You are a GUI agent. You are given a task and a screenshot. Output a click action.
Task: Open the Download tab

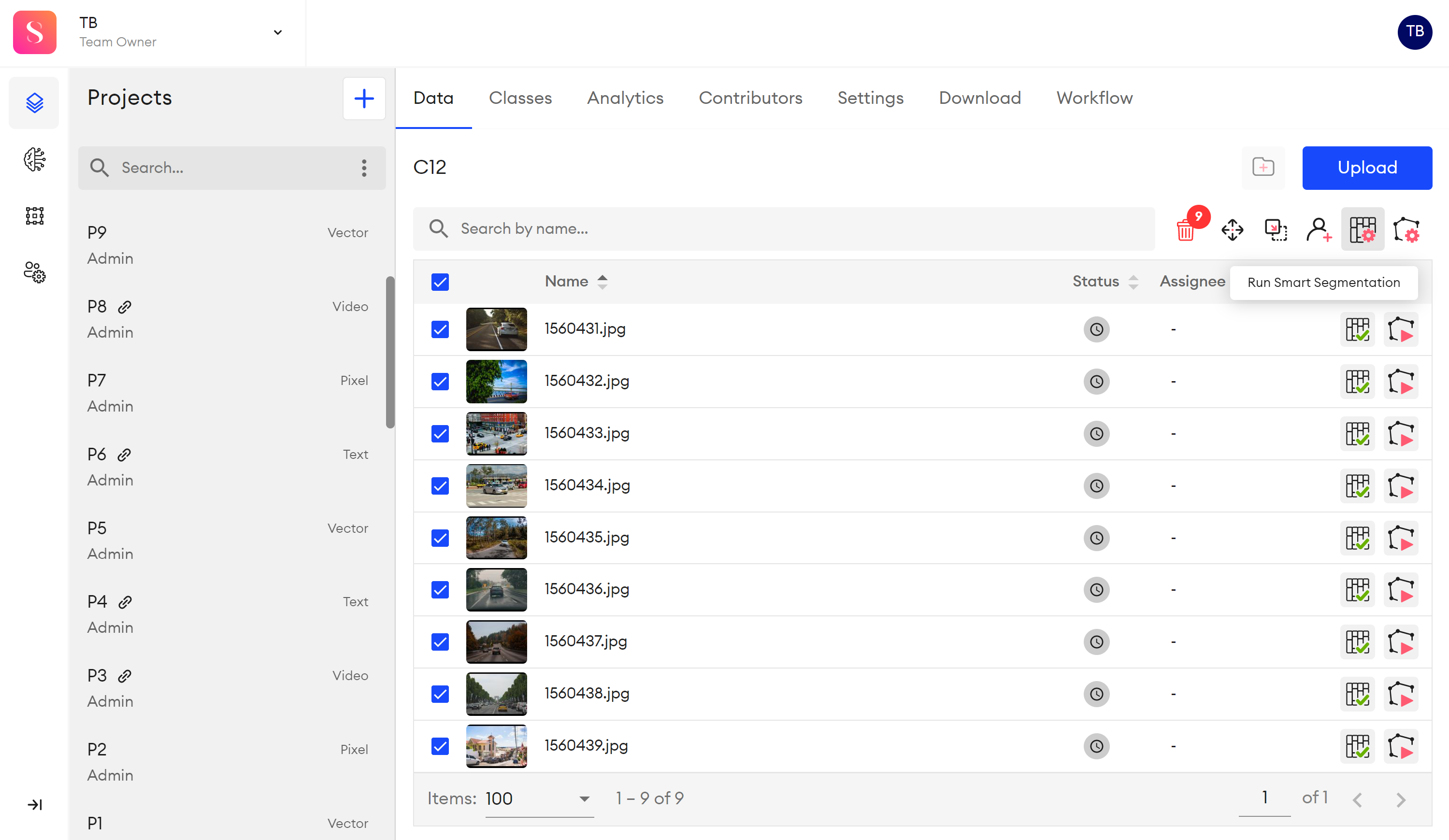980,98
